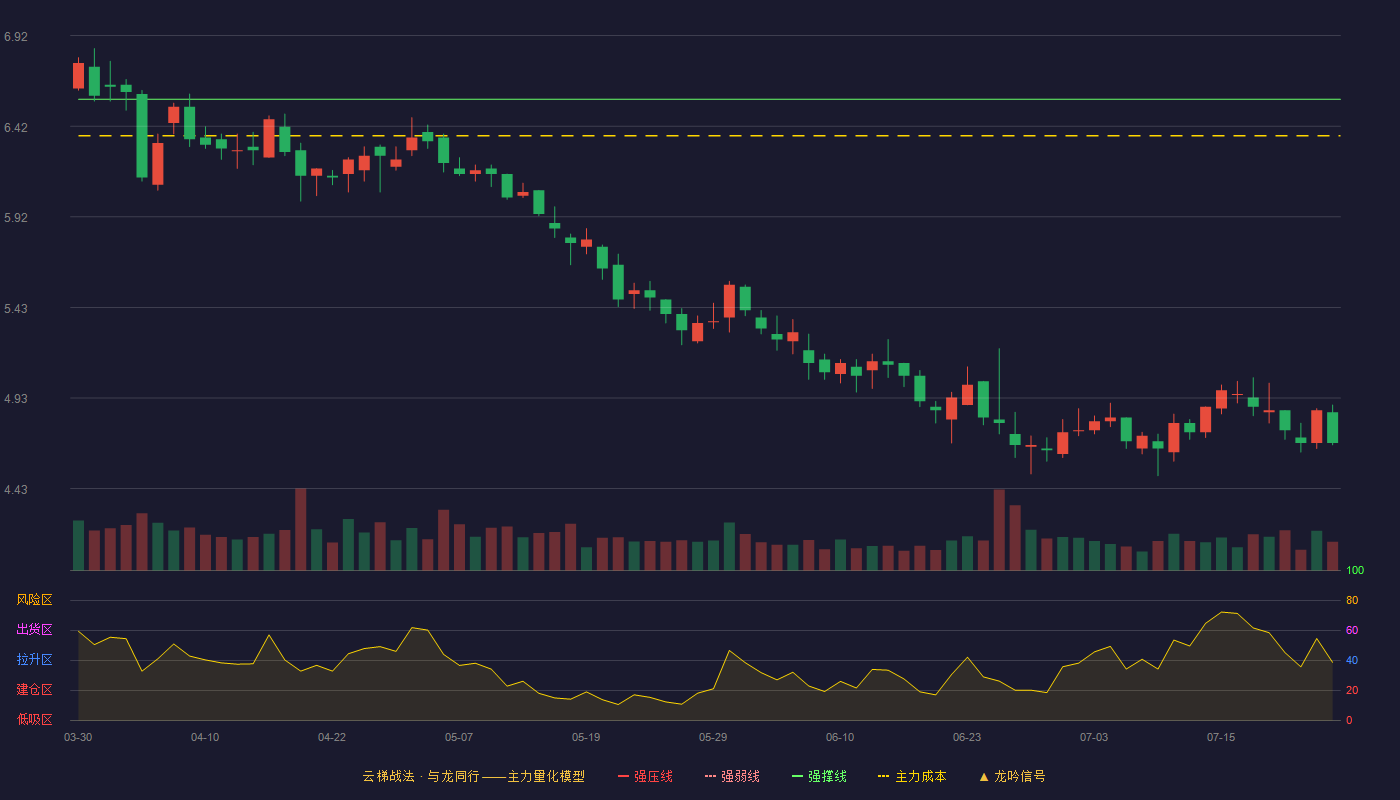
Task: Click the pink dashed 强弱线 marker icon
Action: [711, 776]
